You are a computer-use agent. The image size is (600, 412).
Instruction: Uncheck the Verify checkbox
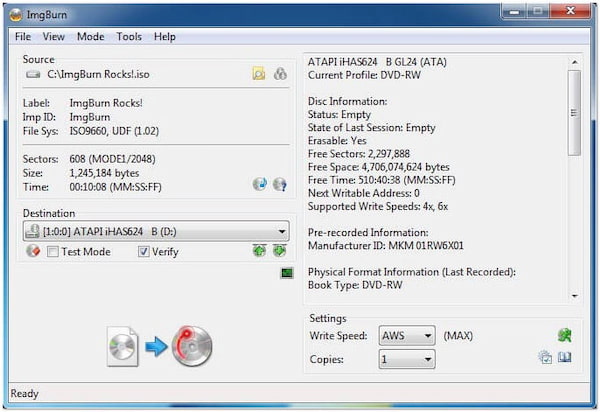click(144, 252)
